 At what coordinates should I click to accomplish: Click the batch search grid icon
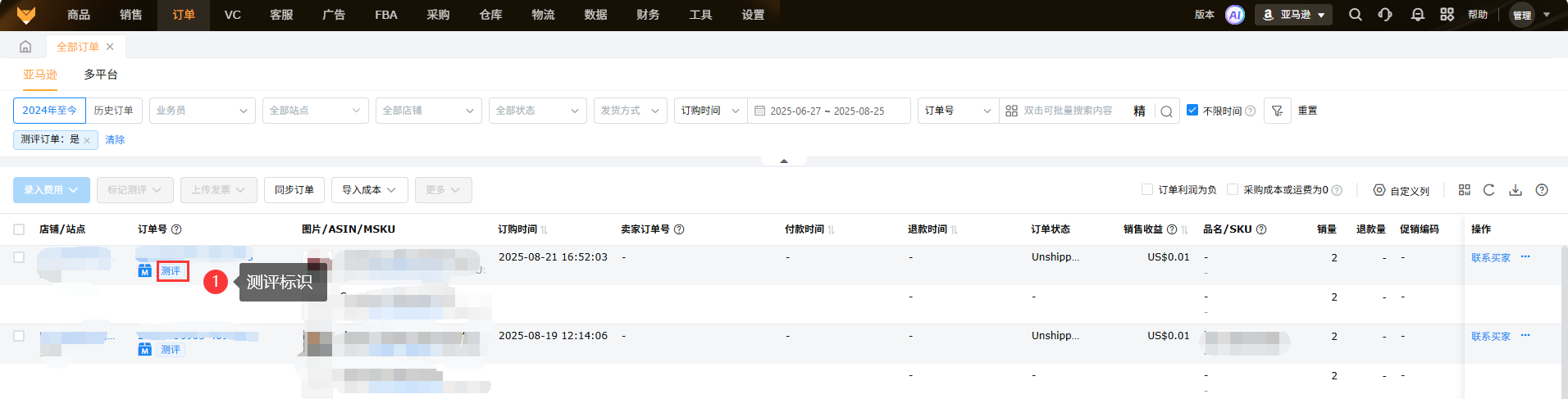1011,111
